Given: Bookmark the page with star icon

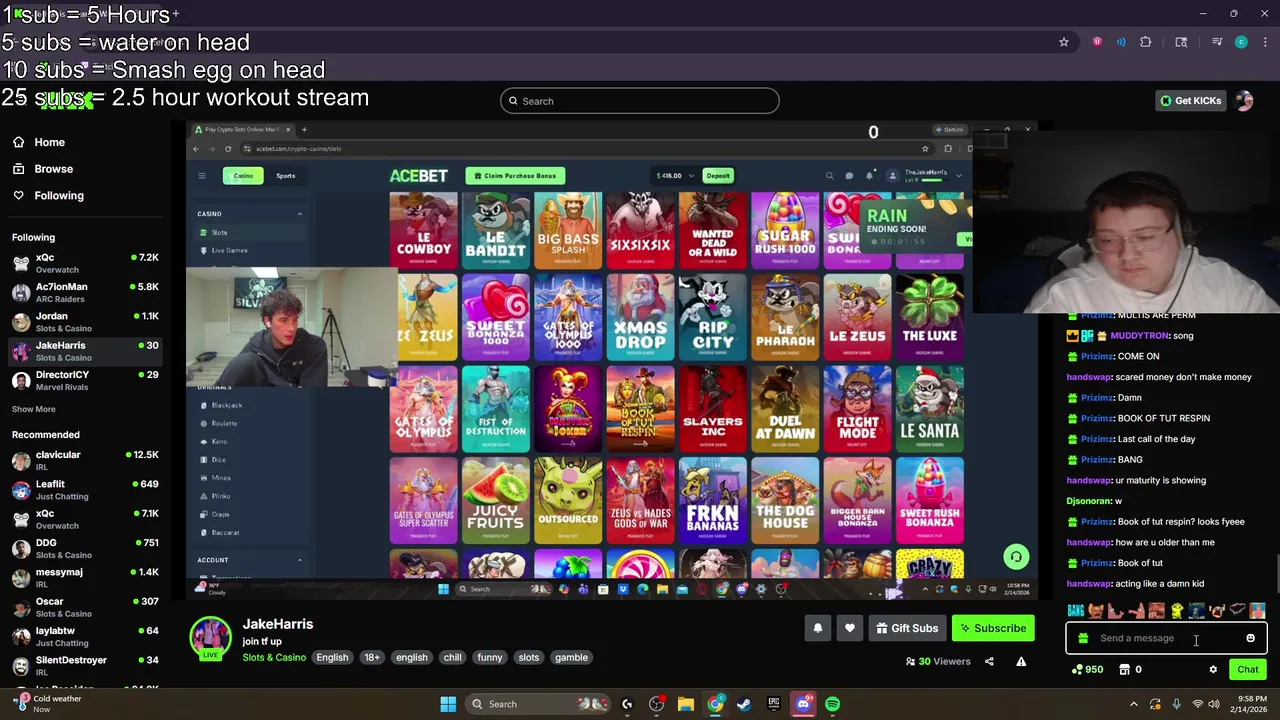Looking at the screenshot, I should click(1064, 42).
